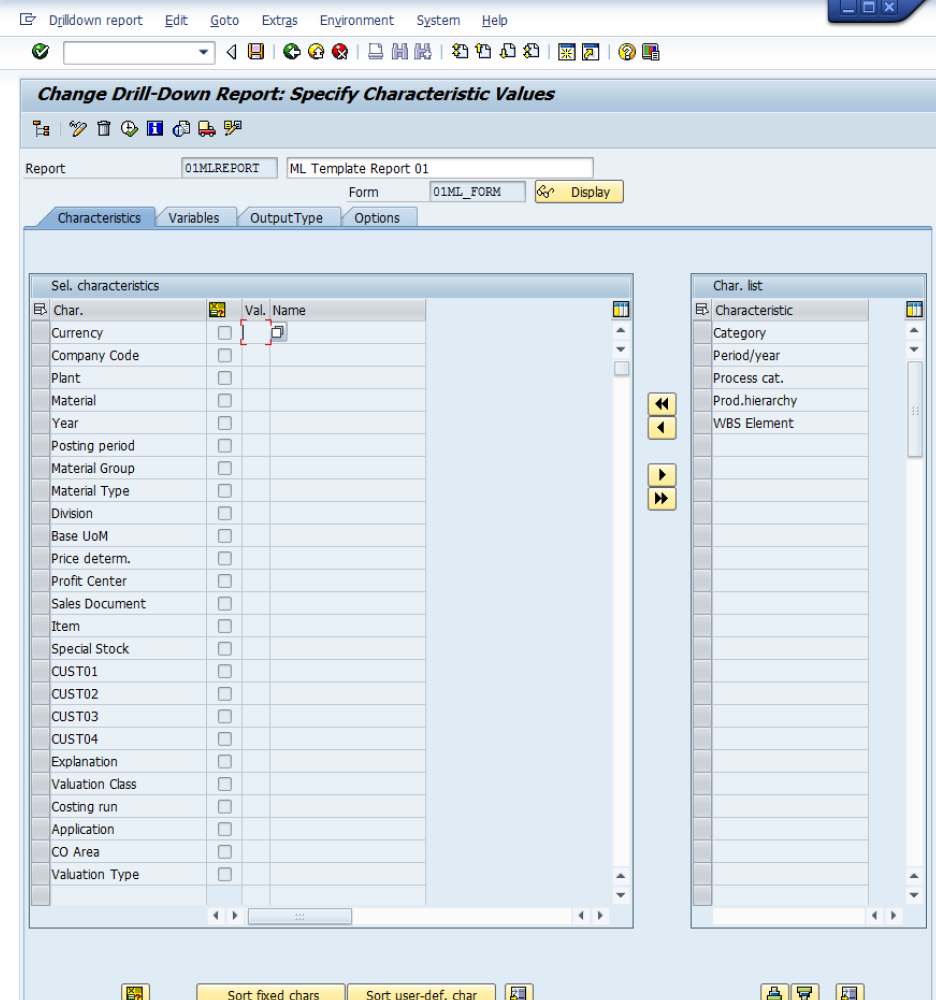
Task: Click the Previous Page icon
Action: coord(483,52)
